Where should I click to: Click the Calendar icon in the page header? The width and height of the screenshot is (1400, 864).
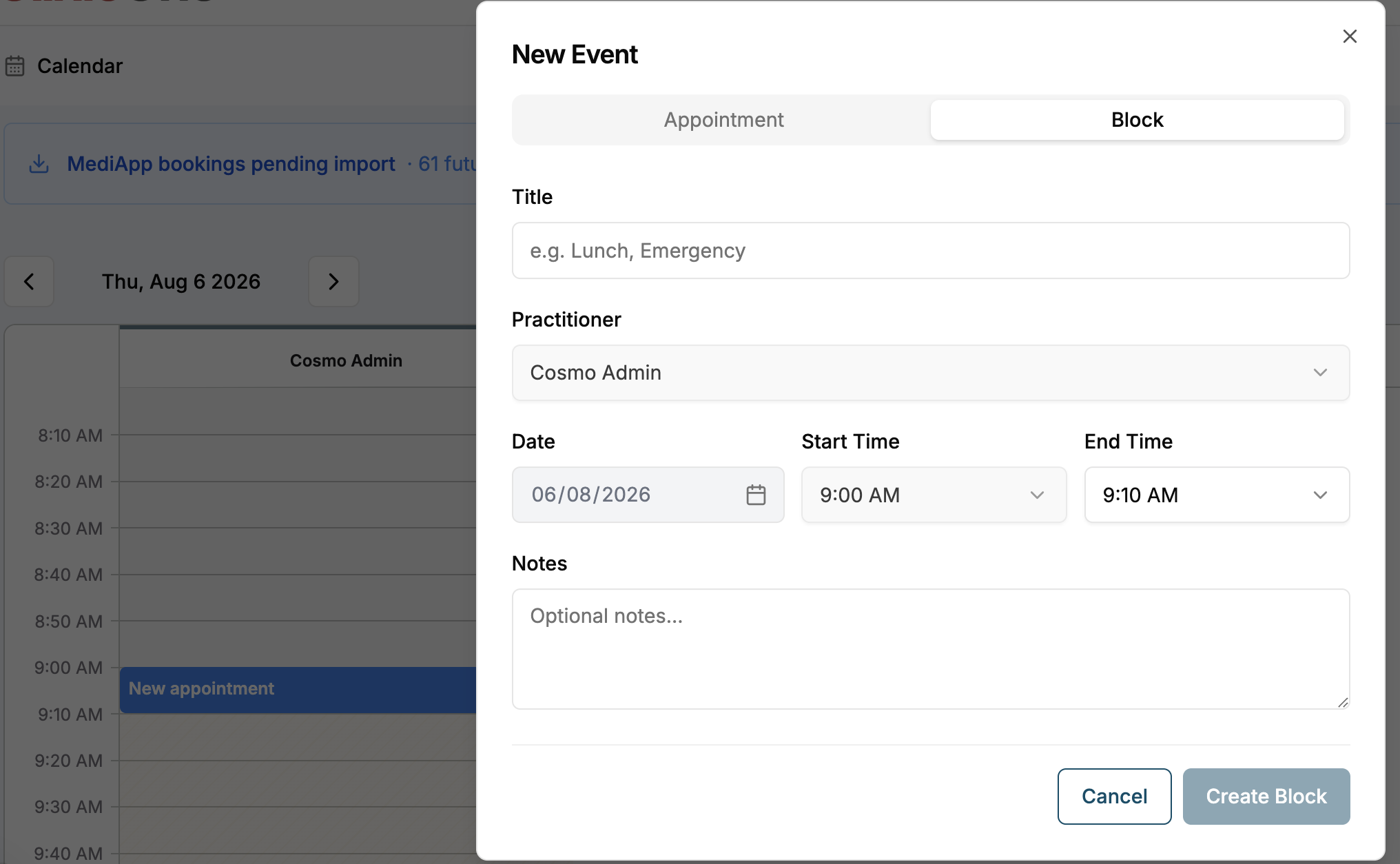click(15, 66)
